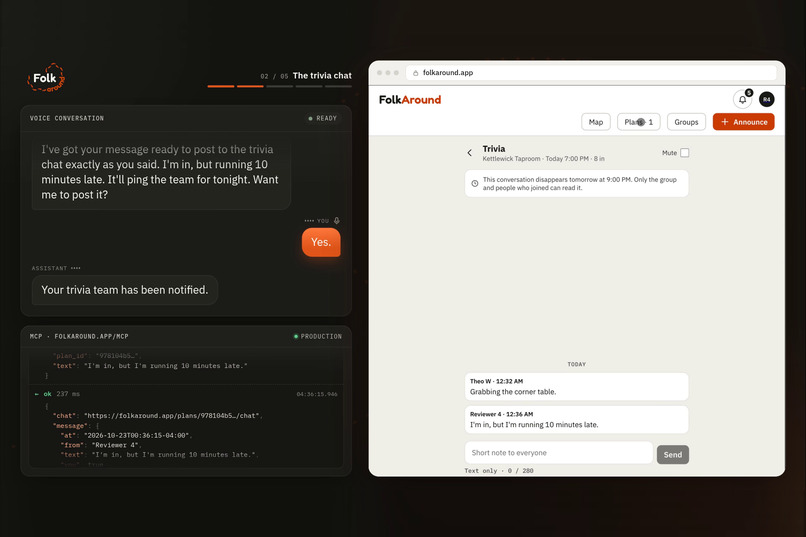Select the third gray progress segment

coord(279,86)
